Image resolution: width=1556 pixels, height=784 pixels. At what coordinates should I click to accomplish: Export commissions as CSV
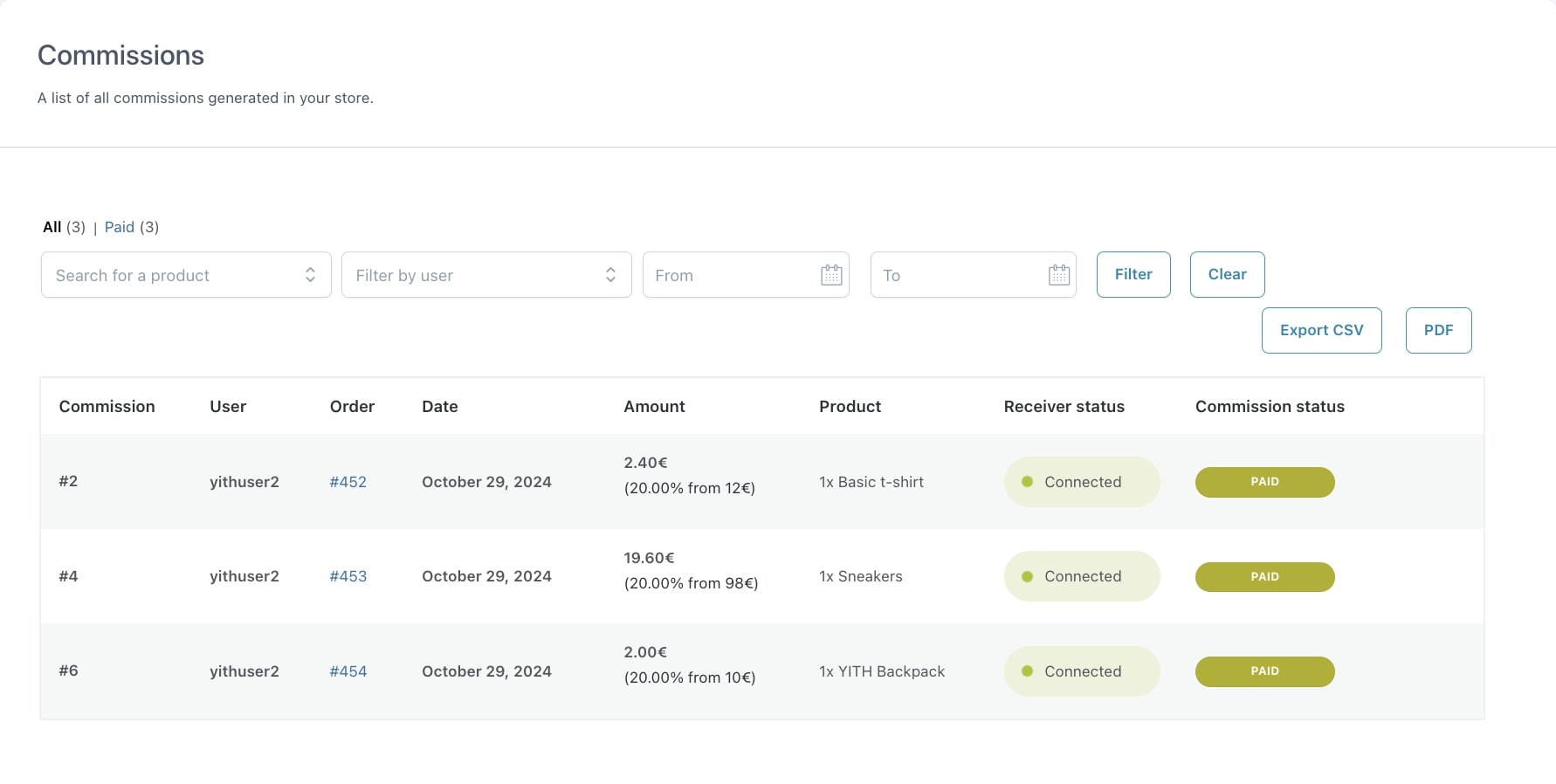(1321, 330)
